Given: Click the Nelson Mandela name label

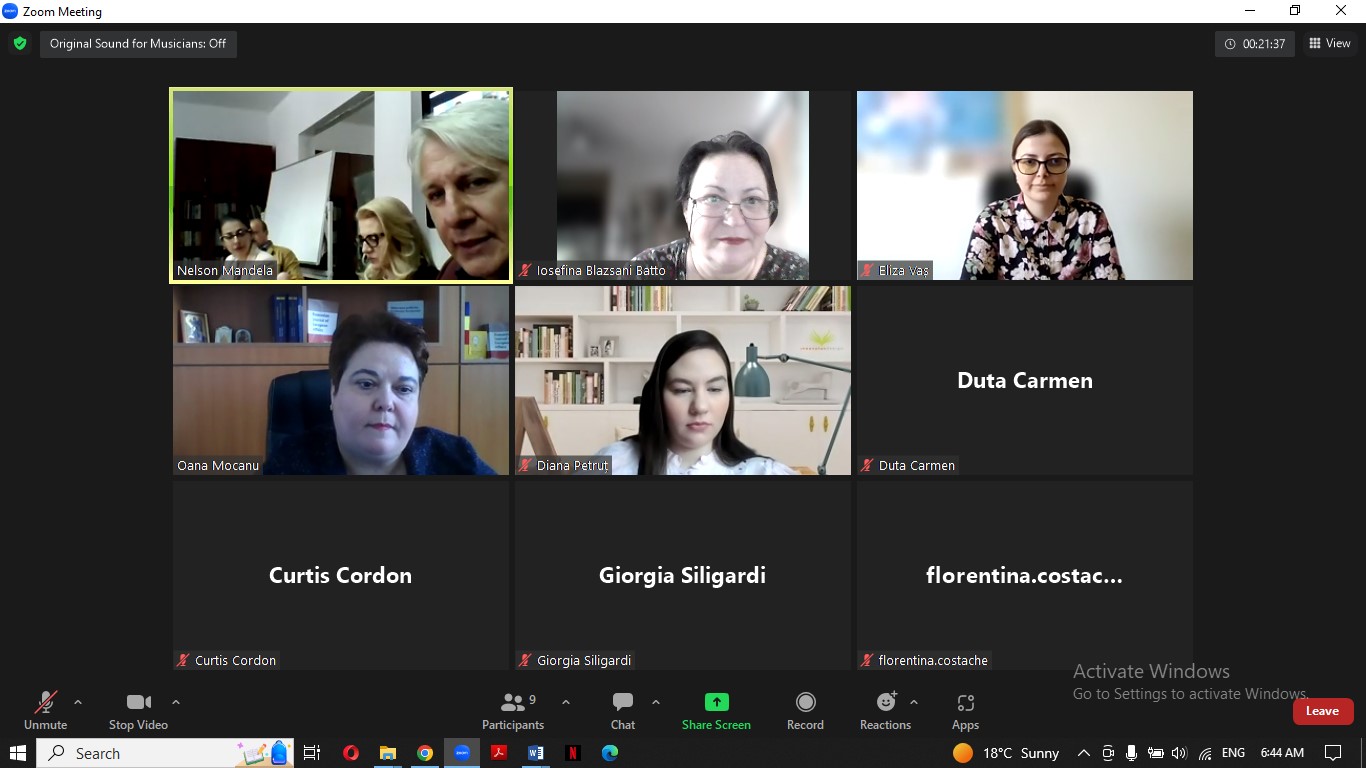Looking at the screenshot, I should [x=225, y=271].
